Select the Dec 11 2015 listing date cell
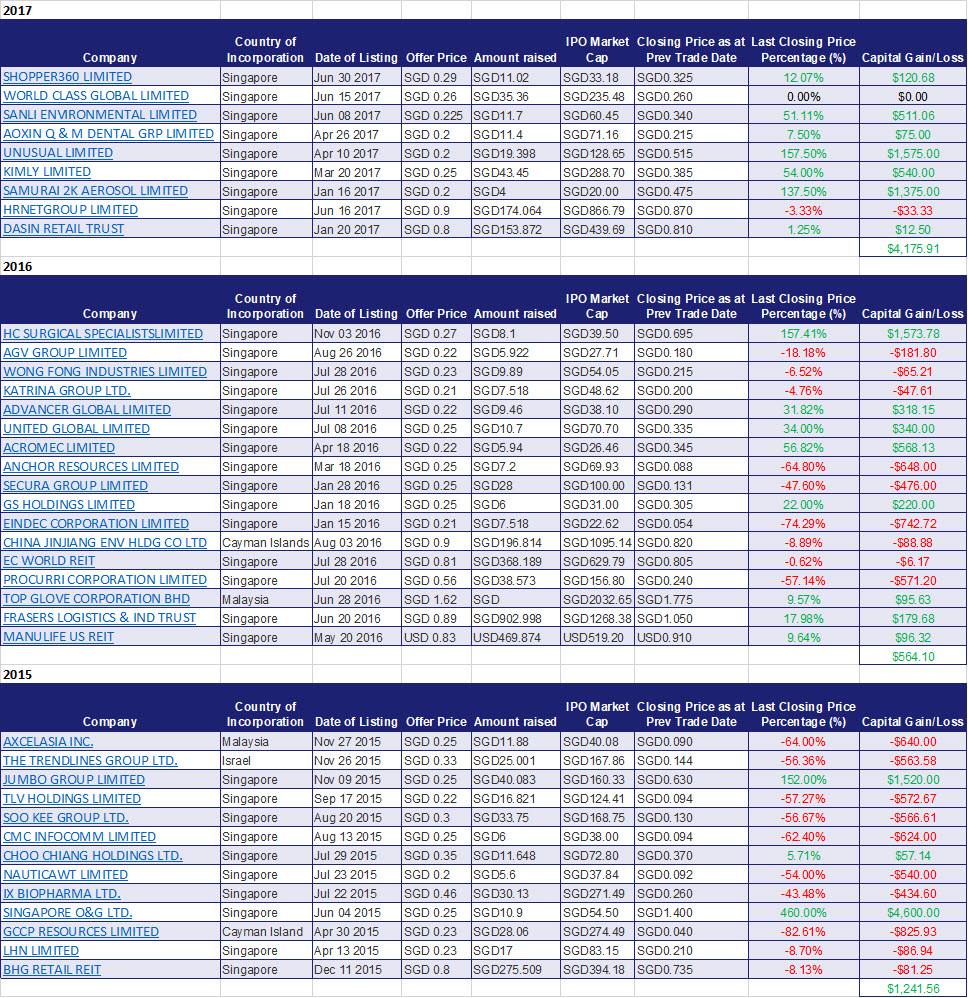968x998 pixels. coord(357,970)
